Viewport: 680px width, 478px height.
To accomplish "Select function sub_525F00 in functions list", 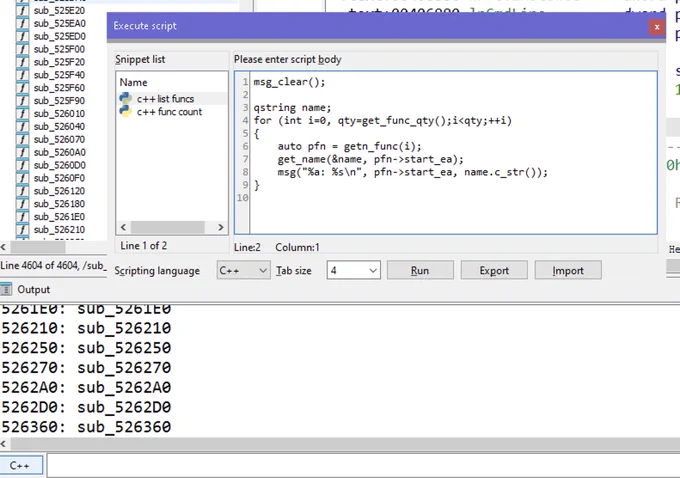I will pos(59,49).
